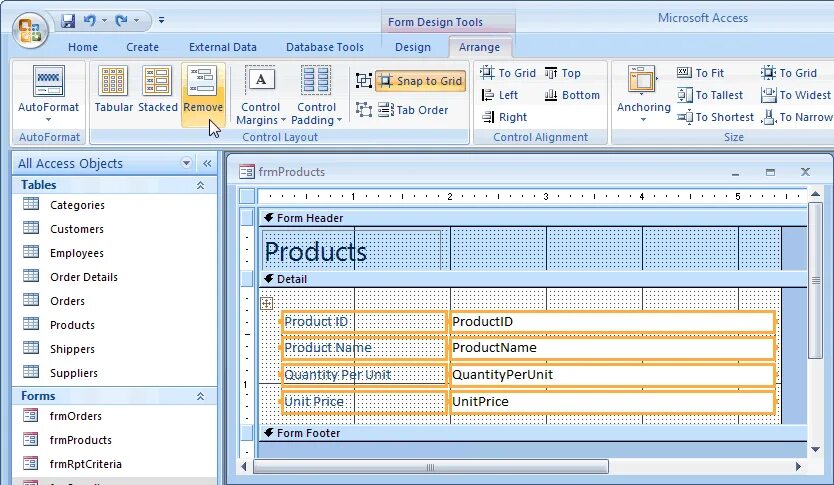Viewport: 834px width, 485px height.
Task: Open the Create ribbon tab
Action: pos(142,47)
